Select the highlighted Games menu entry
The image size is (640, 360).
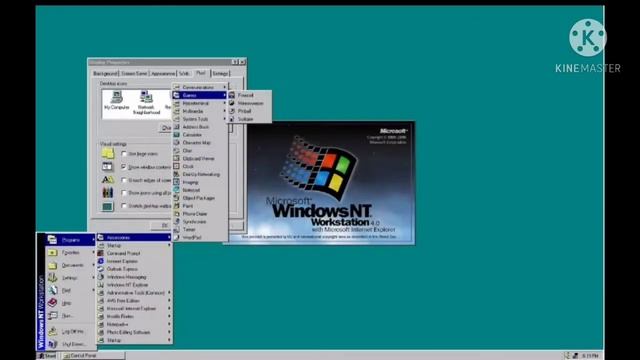pos(200,95)
